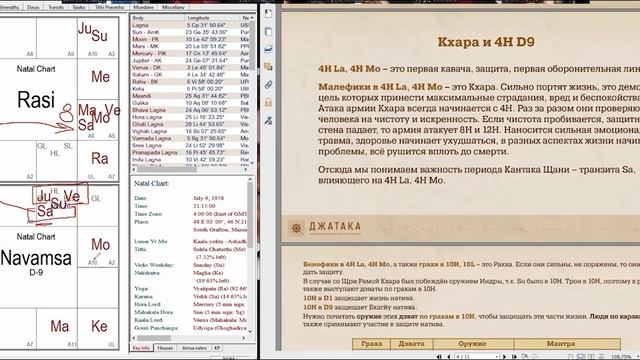This screenshot has height=360, width=640.
Task: Click Ra house in Rasi chart
Action: click(98, 161)
